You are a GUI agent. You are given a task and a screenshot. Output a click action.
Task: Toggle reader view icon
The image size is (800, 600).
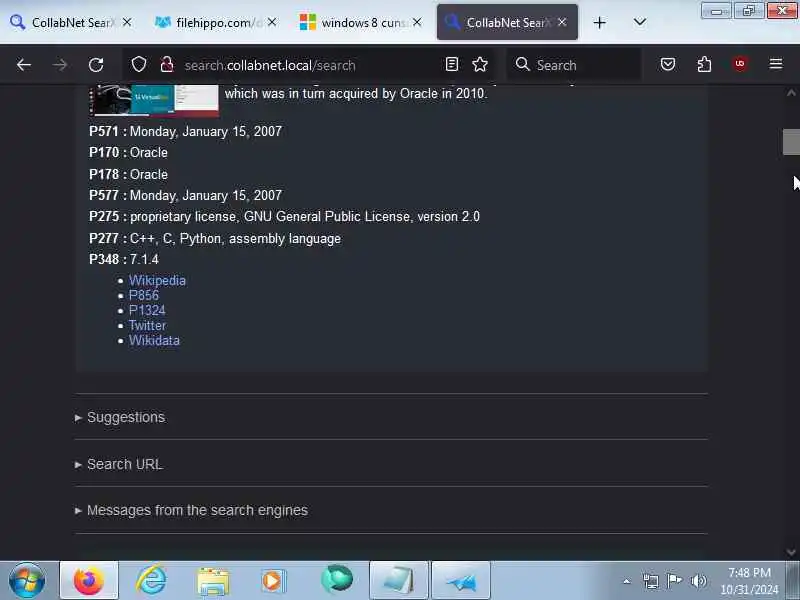click(452, 64)
